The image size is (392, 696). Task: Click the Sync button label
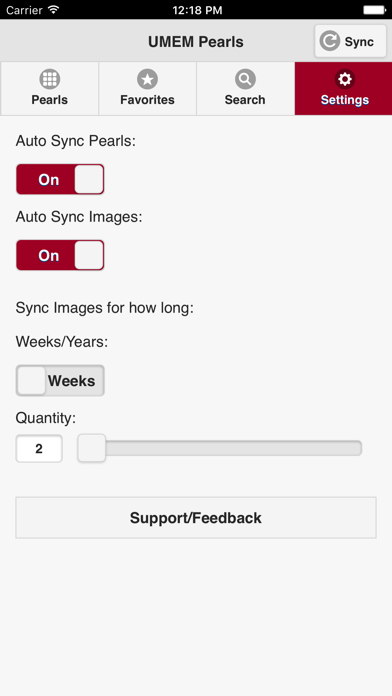[359, 42]
